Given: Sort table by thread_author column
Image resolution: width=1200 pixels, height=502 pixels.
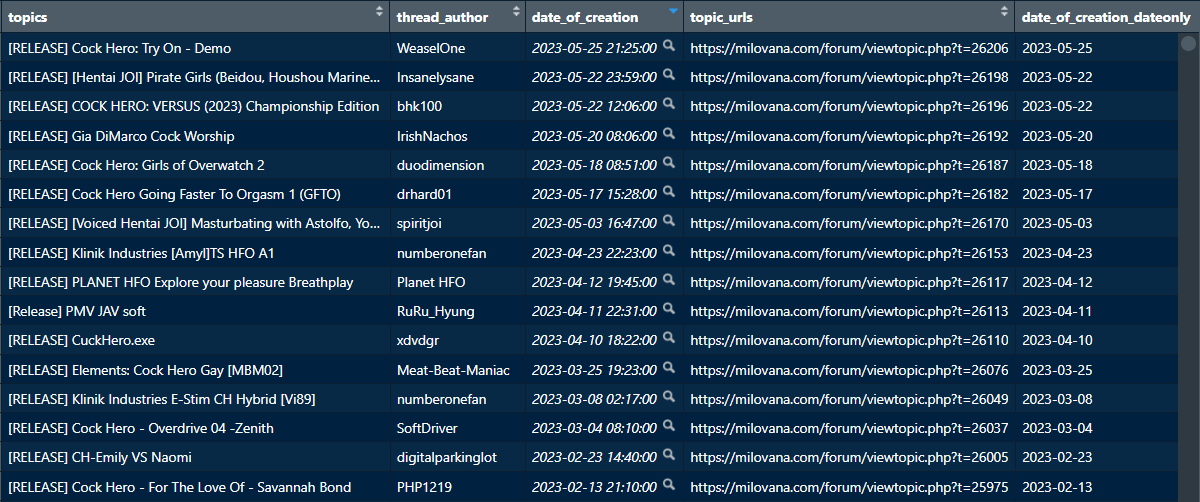Looking at the screenshot, I should 457,16.
